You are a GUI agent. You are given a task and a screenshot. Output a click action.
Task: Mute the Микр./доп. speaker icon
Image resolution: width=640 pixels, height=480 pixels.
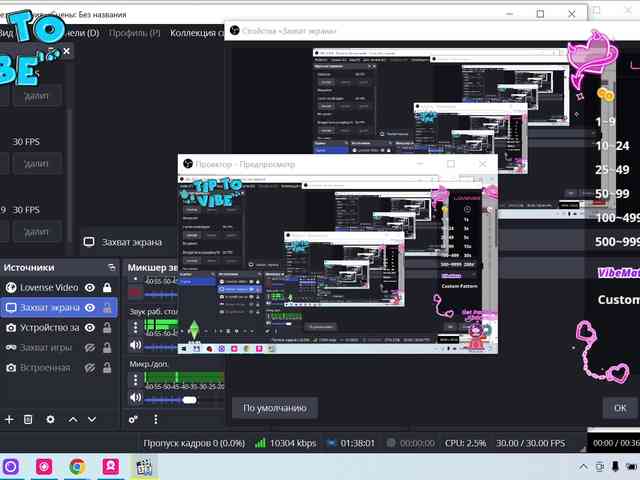(136, 399)
